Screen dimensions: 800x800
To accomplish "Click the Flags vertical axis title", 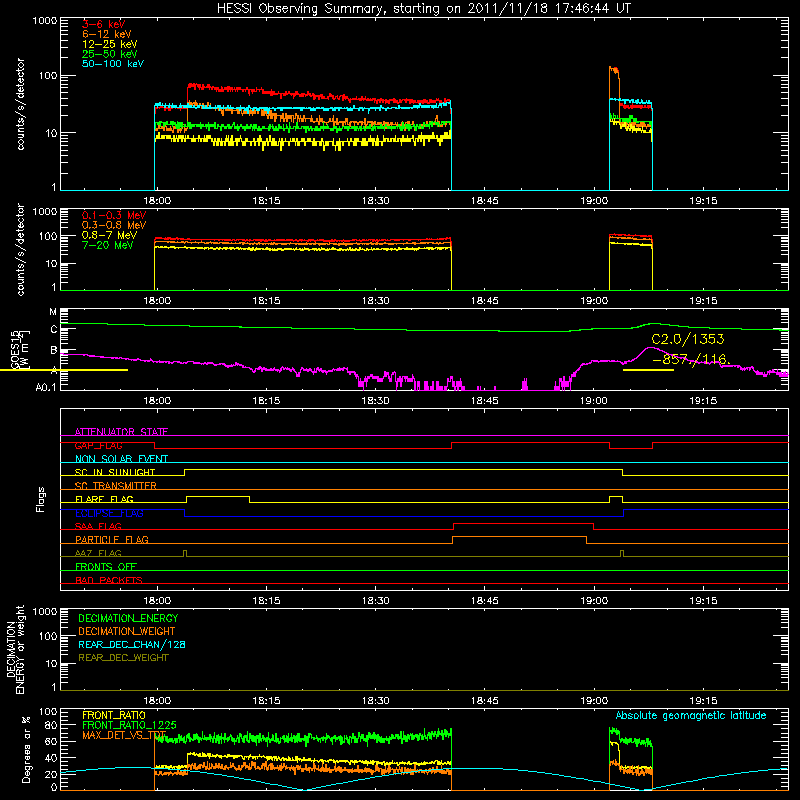I will [x=41, y=499].
